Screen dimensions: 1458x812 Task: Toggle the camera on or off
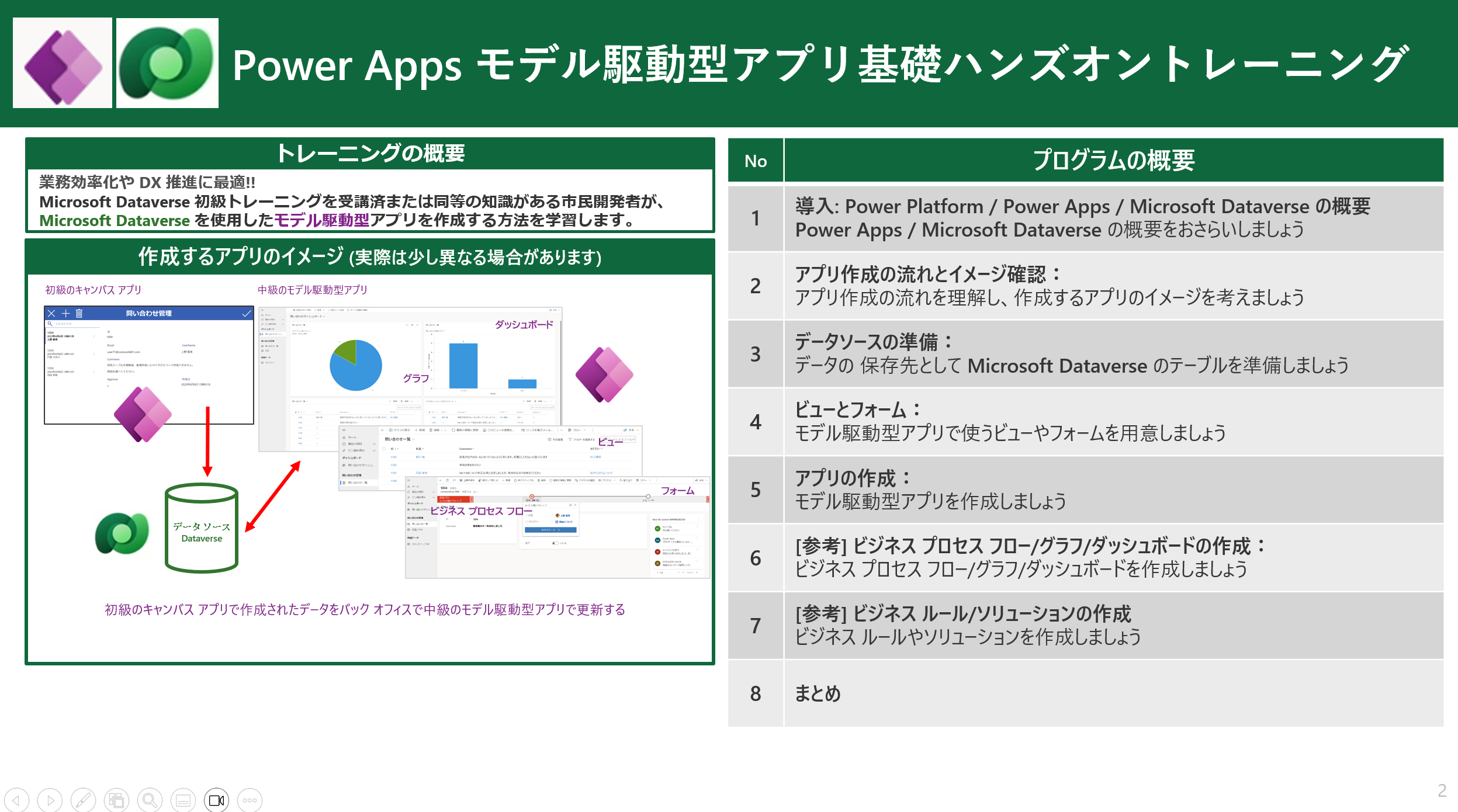(216, 800)
